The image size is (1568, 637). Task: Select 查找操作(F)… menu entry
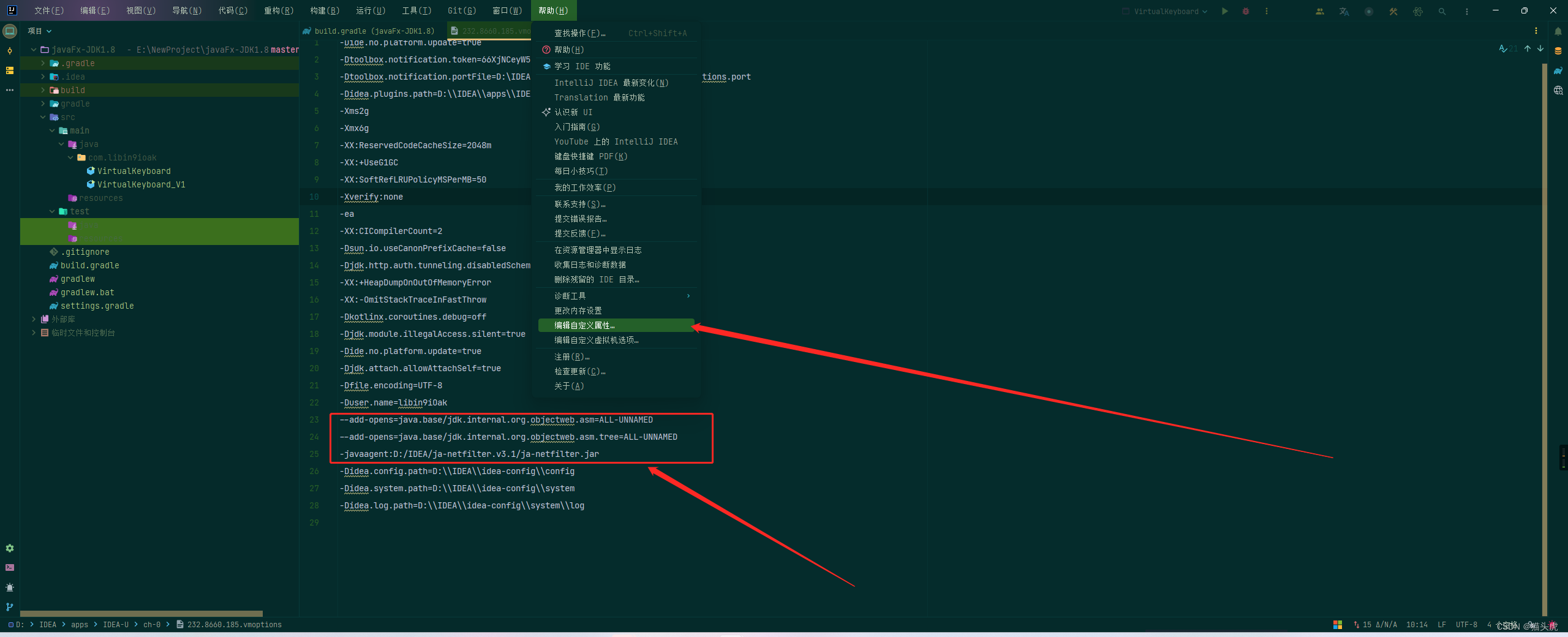point(616,33)
